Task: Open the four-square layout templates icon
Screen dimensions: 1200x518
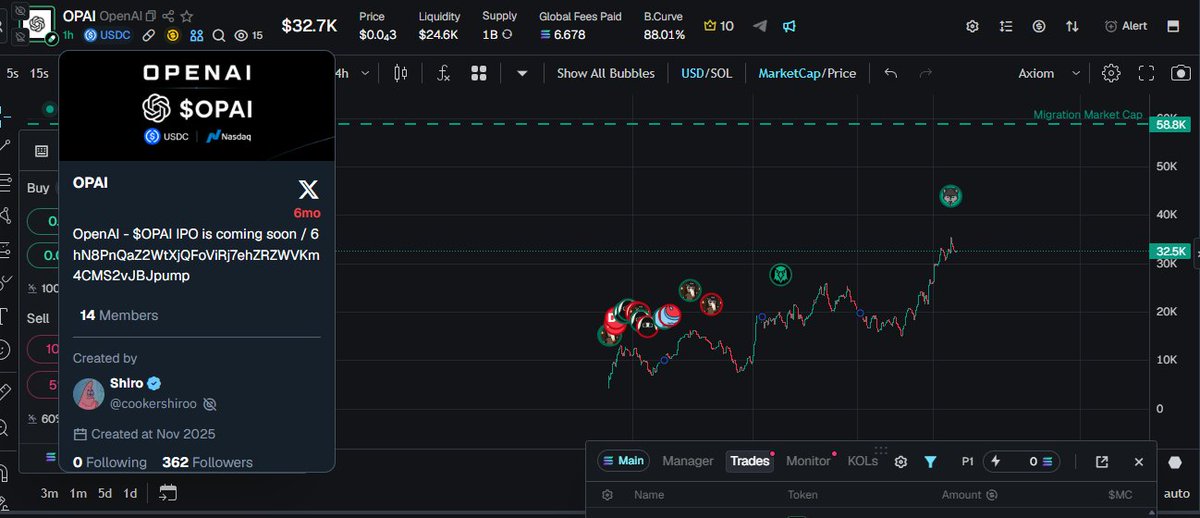Action: point(478,73)
